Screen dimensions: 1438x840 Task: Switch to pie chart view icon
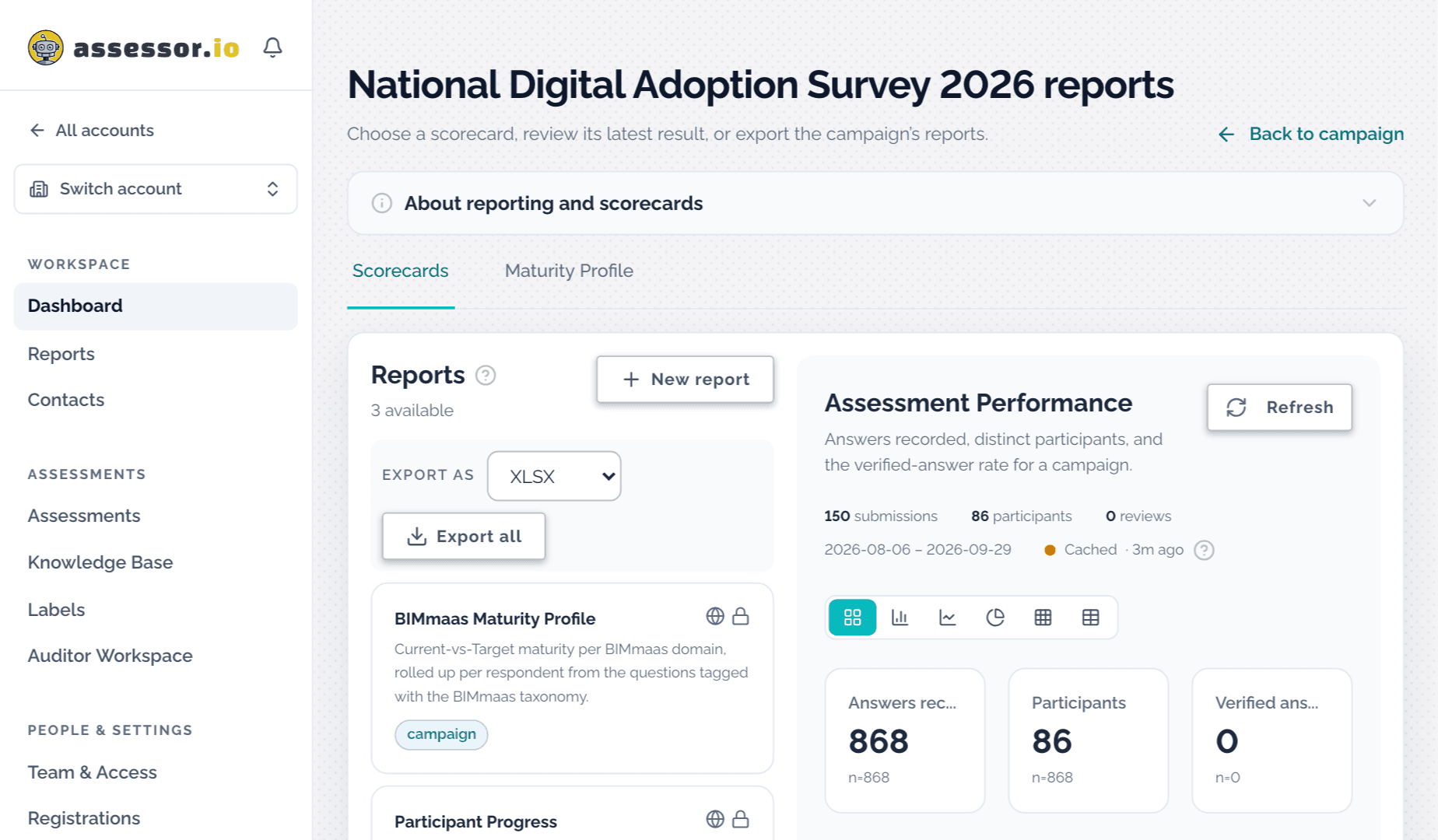[x=995, y=618]
